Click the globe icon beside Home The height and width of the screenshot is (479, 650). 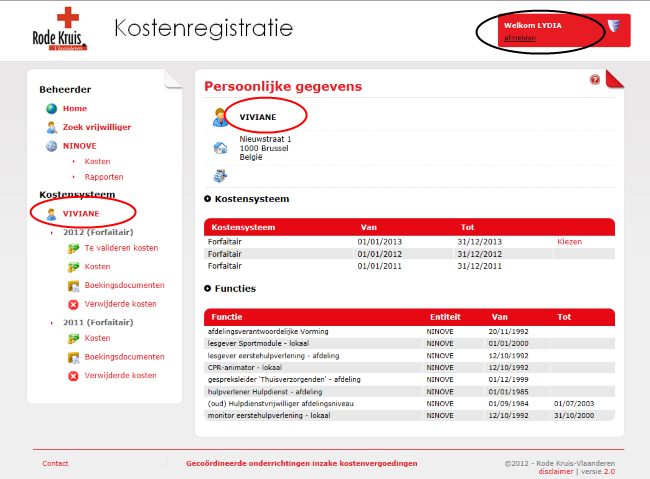tap(51, 109)
